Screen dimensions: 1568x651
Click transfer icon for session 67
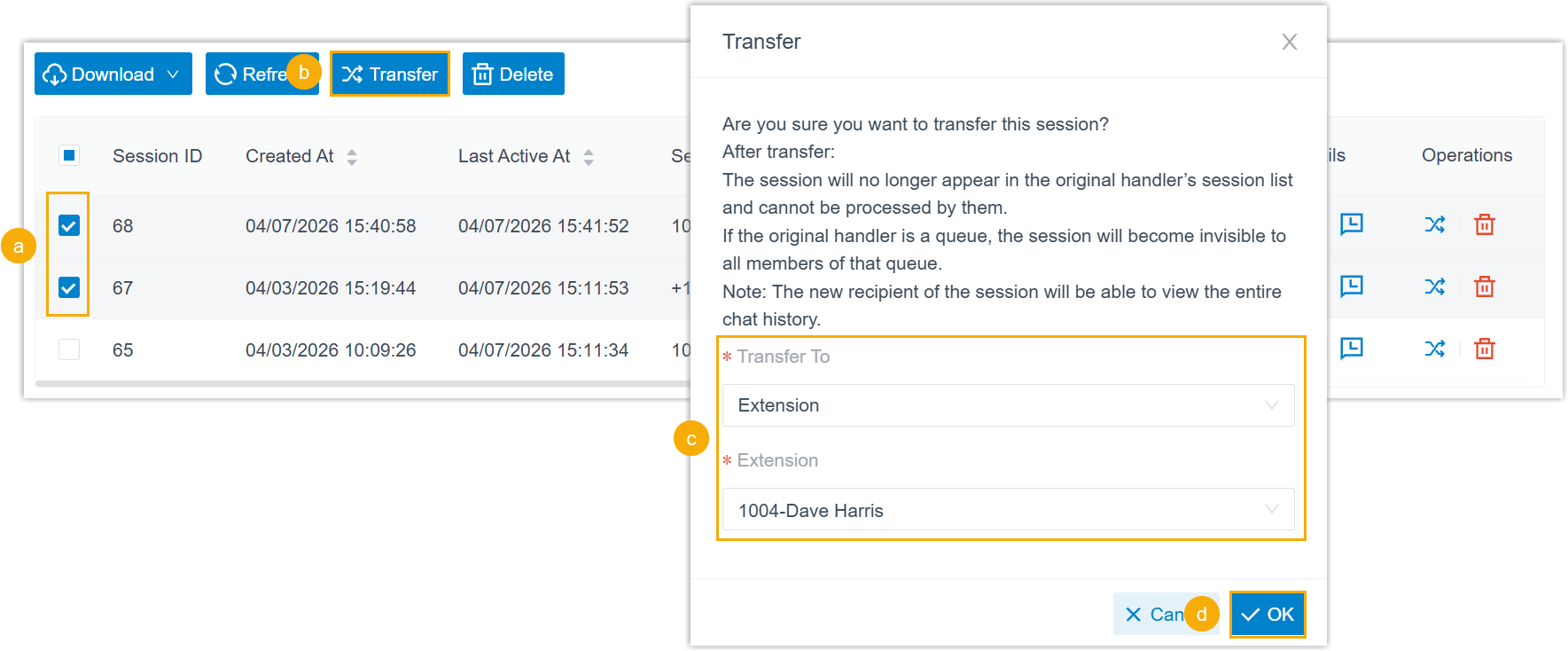(1434, 286)
